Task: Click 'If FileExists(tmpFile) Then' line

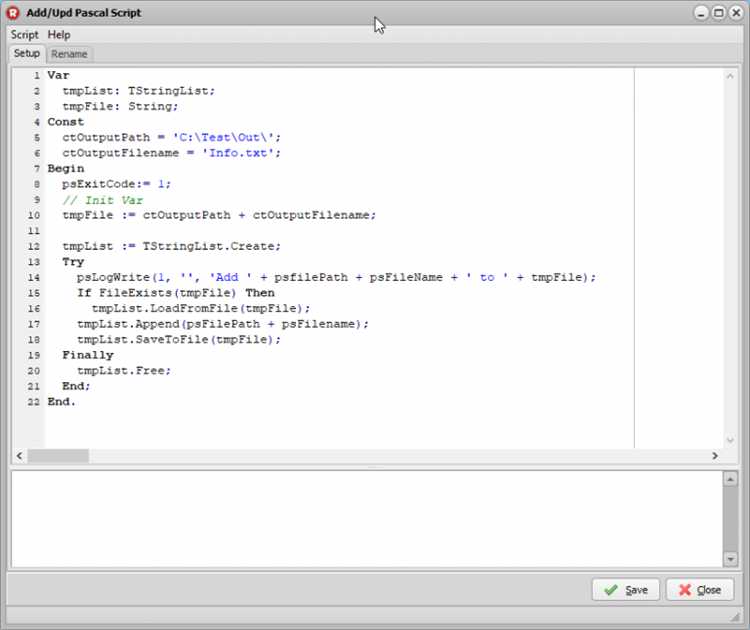Action: point(176,293)
